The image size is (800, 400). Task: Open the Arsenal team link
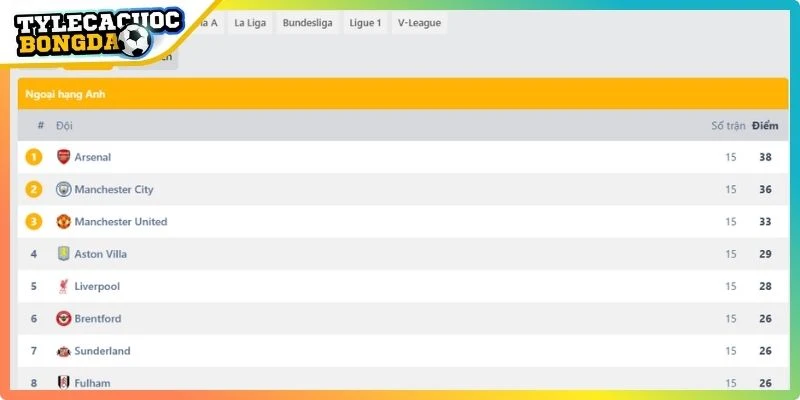pyautogui.click(x=92, y=157)
